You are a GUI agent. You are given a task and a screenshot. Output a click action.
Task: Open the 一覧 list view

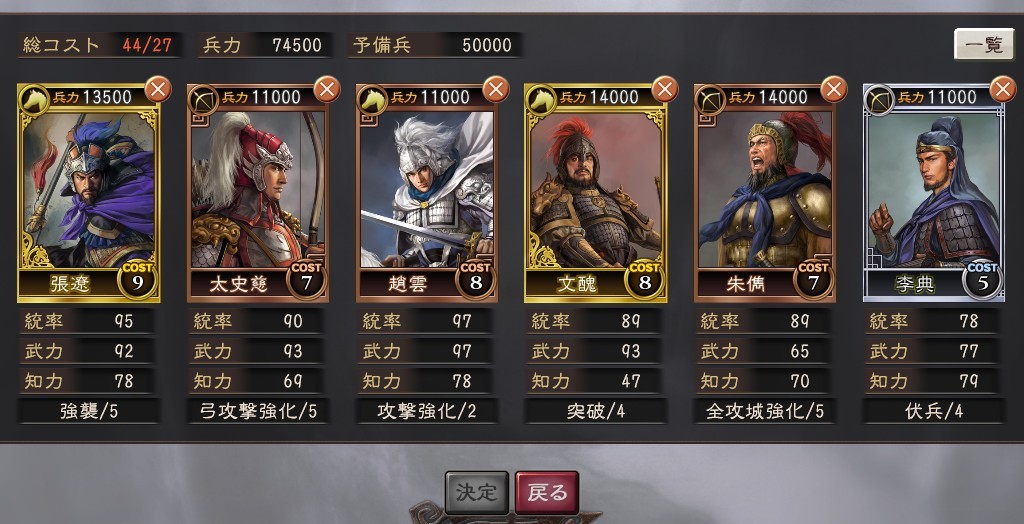coord(984,44)
